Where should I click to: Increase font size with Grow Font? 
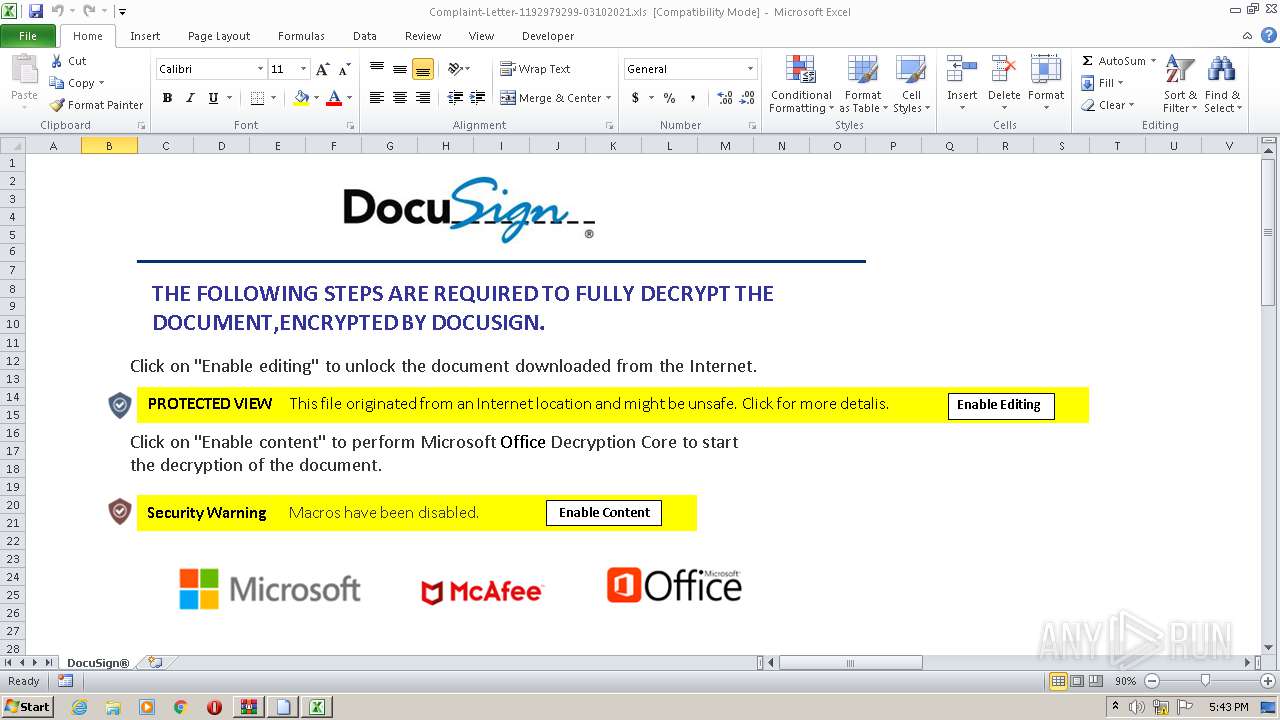click(322, 69)
